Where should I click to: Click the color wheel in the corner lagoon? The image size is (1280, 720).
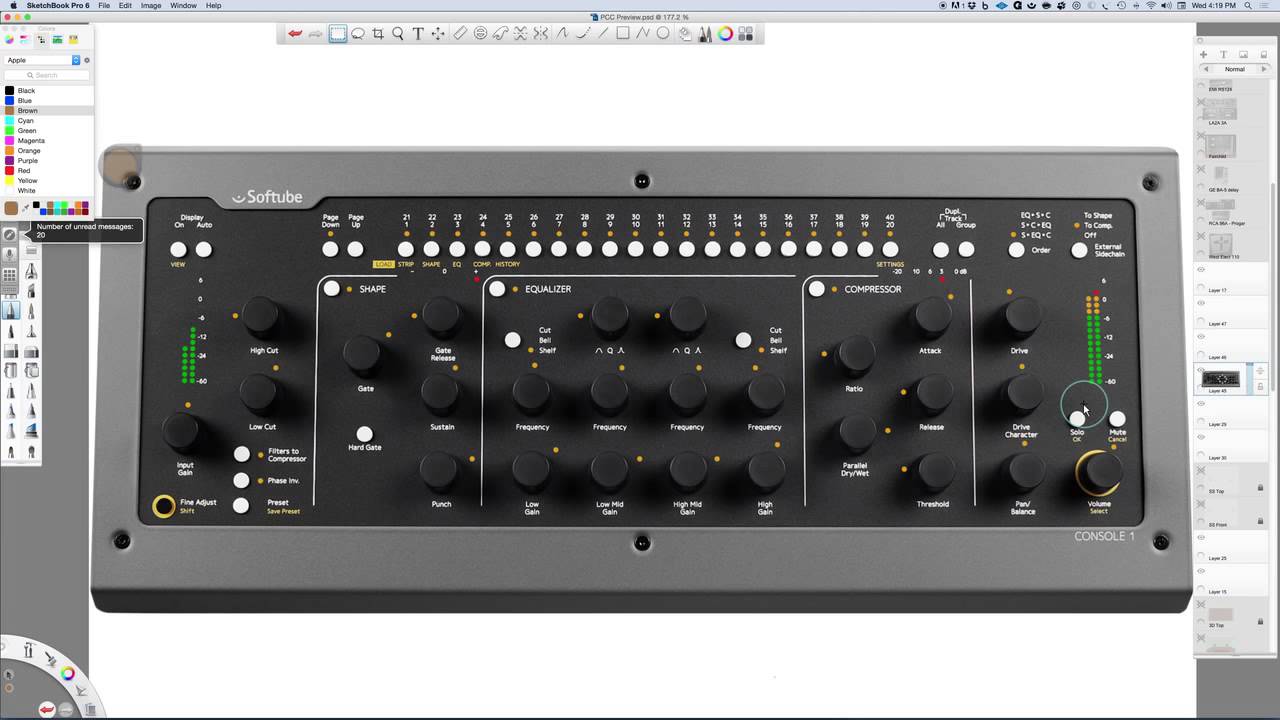click(x=67, y=673)
